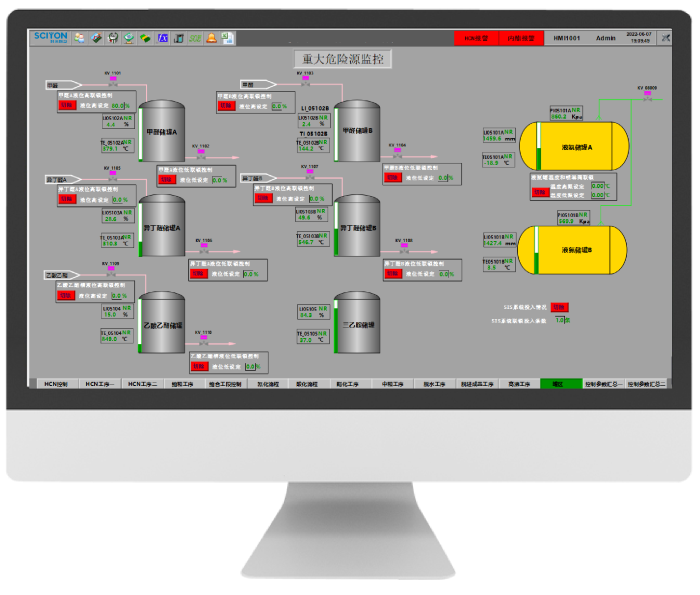Toggle red interlock button for 乙酸乙酯 high level
The width and height of the screenshot is (700, 595).
point(67,295)
